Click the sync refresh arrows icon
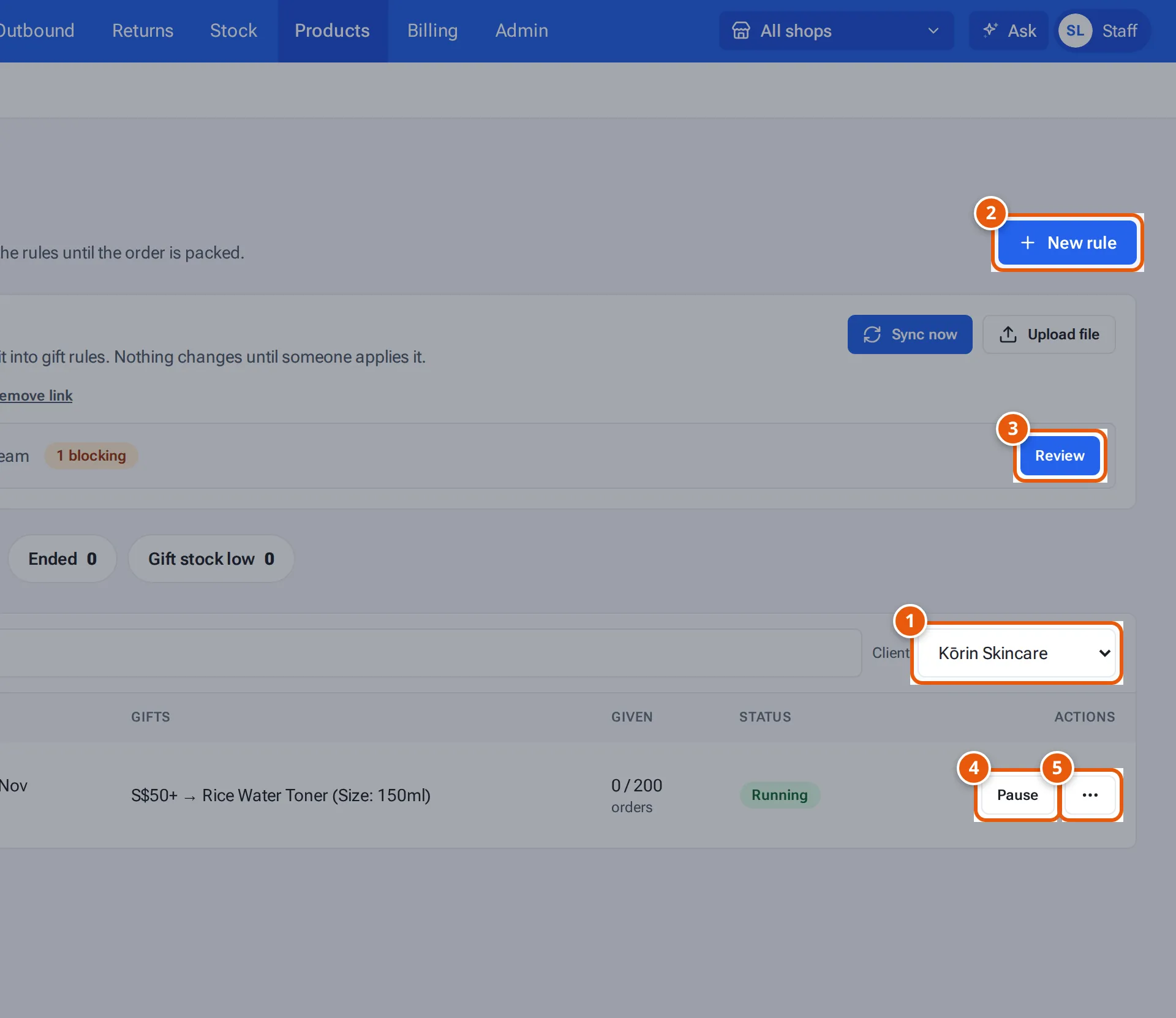Screen dimensions: 1176x1018 [872, 334]
